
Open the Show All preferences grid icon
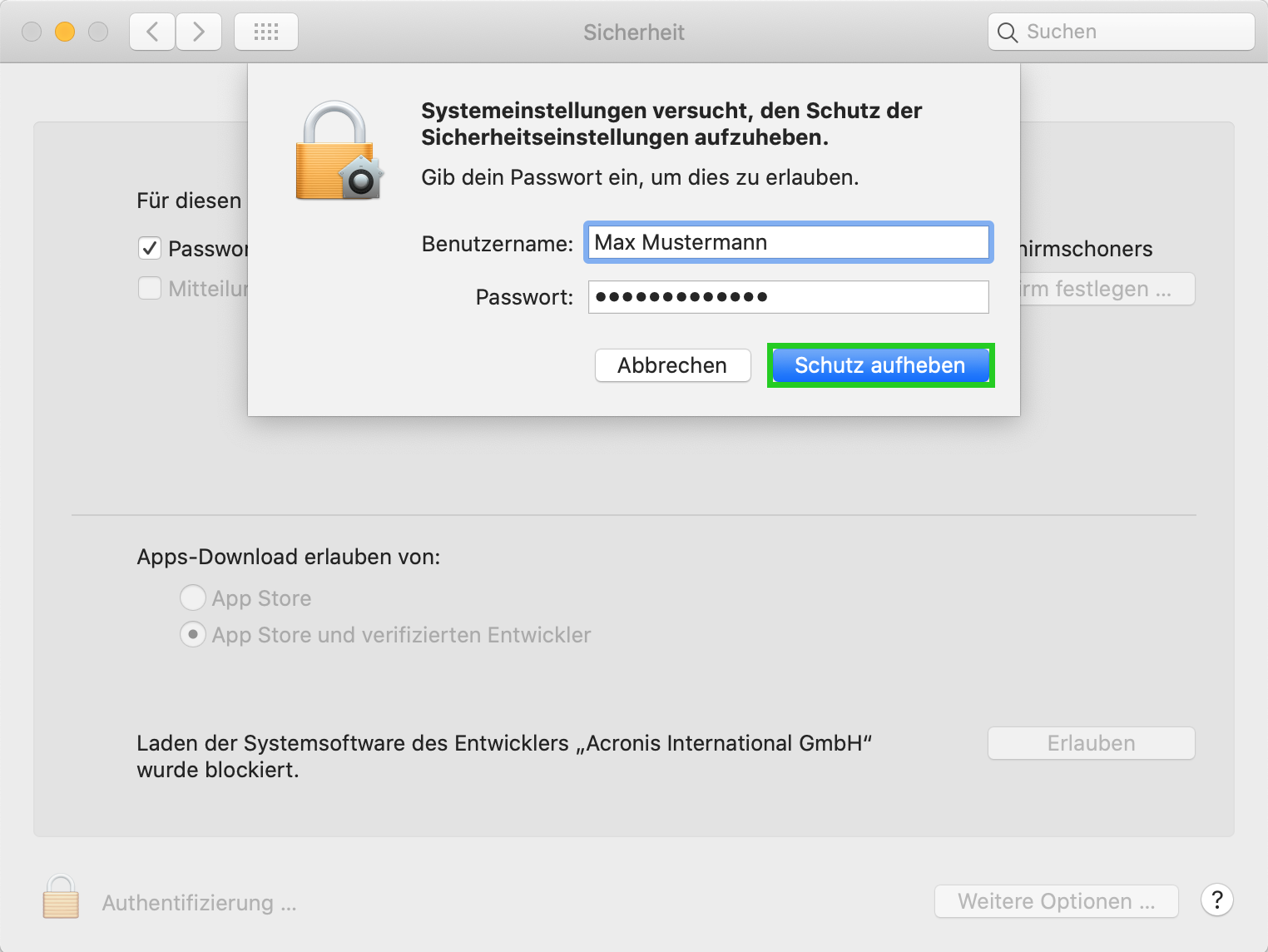(266, 31)
